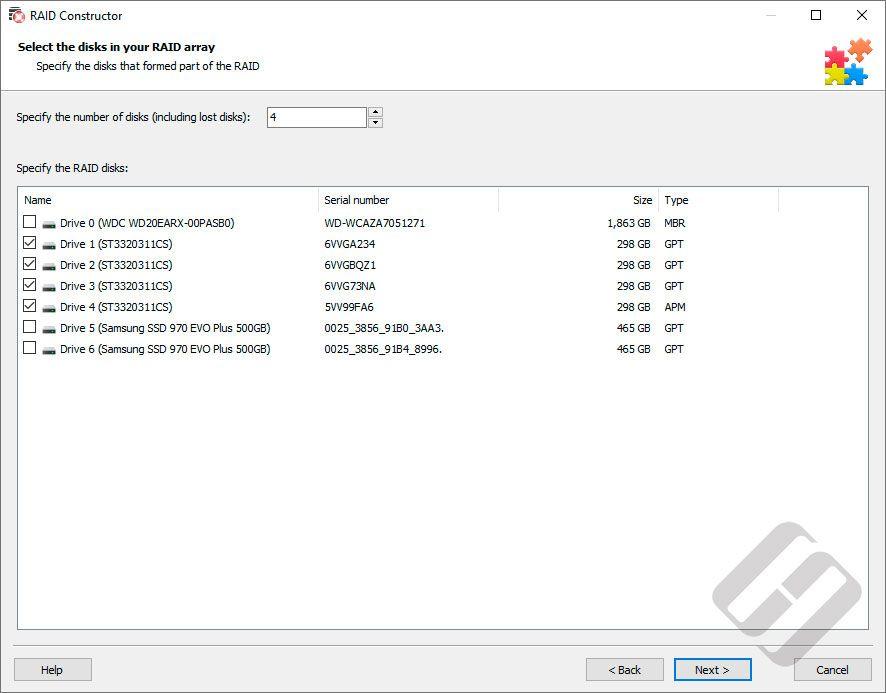Uncheck the Drive 2 checkbox

(x=29, y=263)
